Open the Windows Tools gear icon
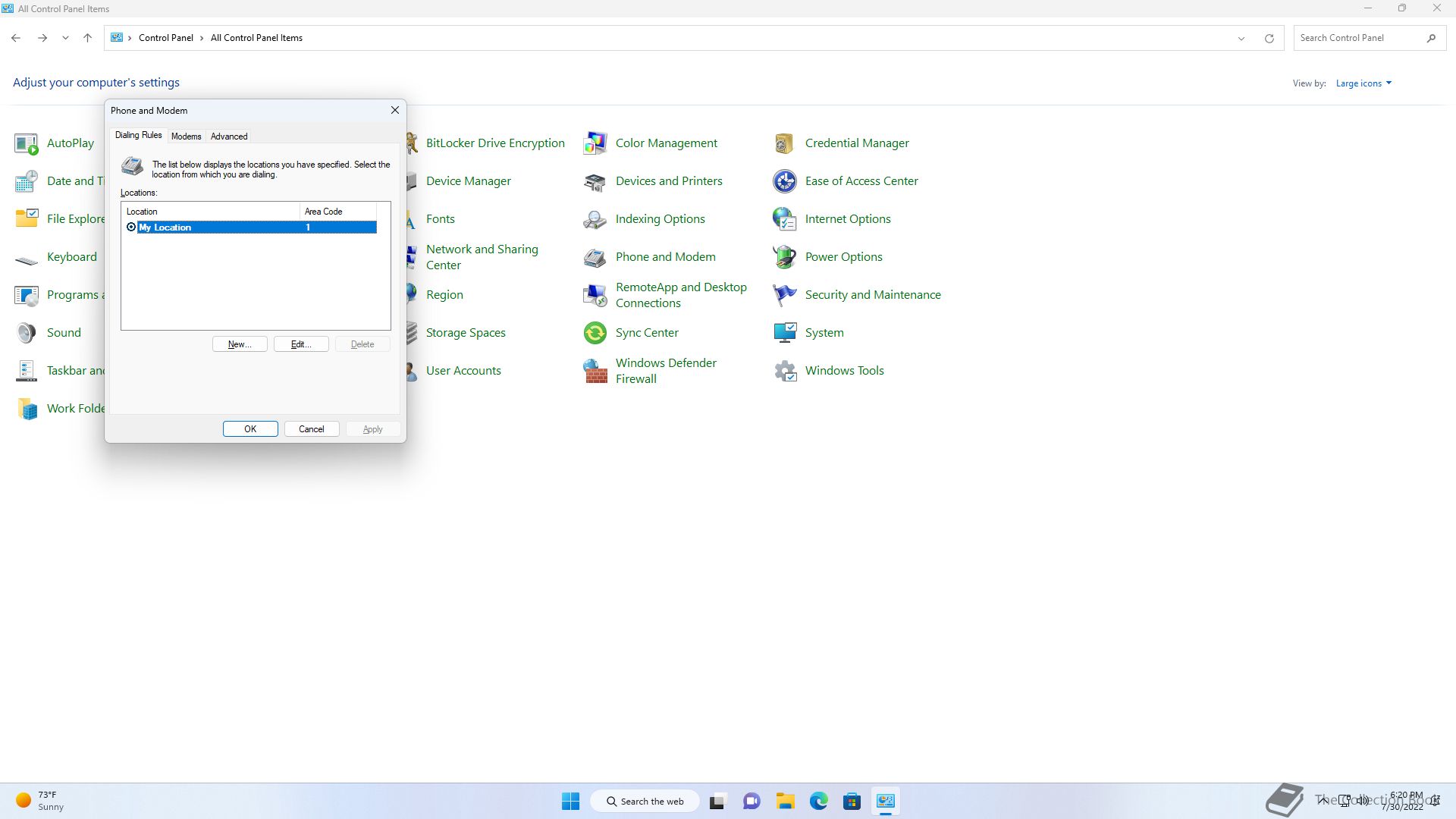Screen dimensions: 1456x819 tap(785, 371)
